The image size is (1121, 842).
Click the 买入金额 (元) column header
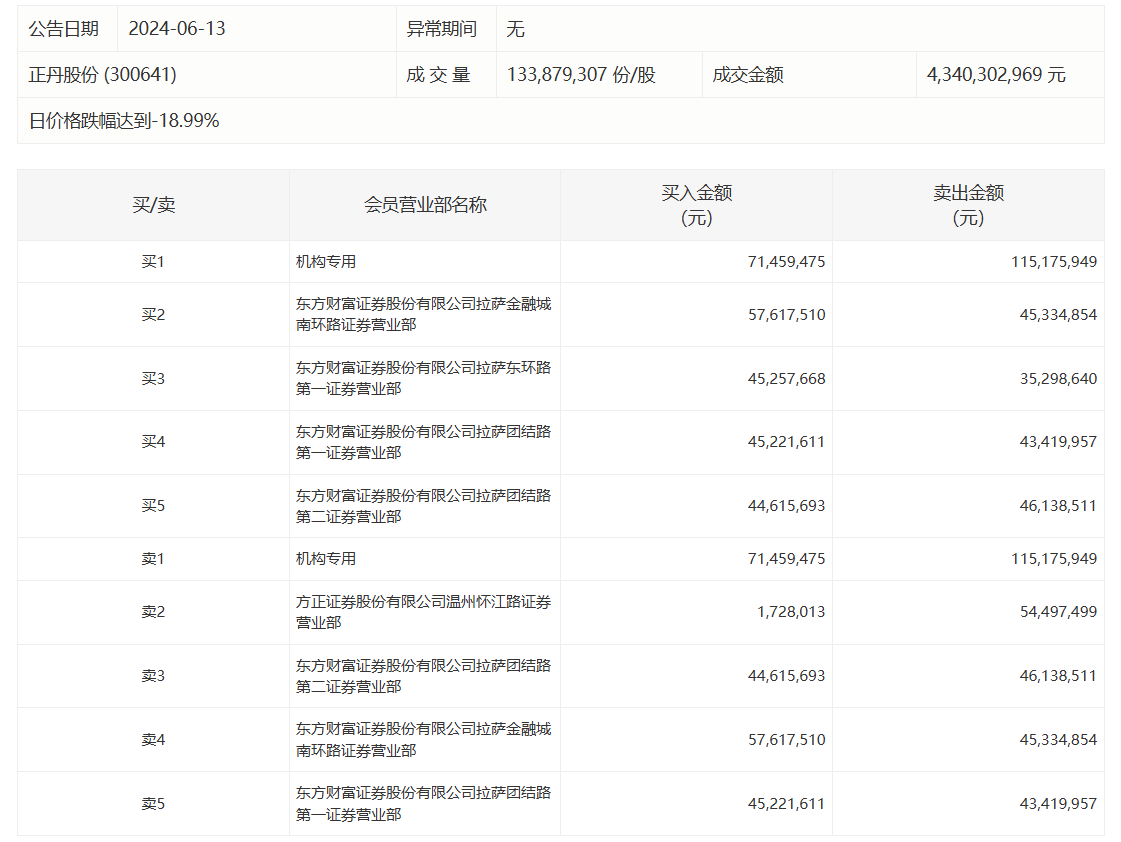click(696, 205)
